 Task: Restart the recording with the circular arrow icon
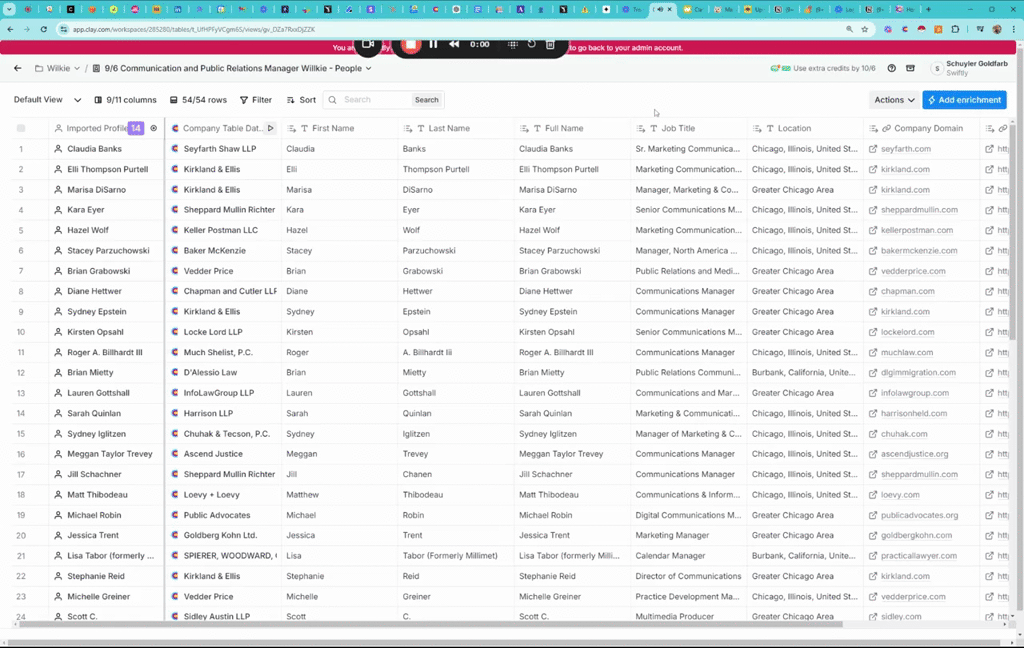pyautogui.click(x=531, y=44)
